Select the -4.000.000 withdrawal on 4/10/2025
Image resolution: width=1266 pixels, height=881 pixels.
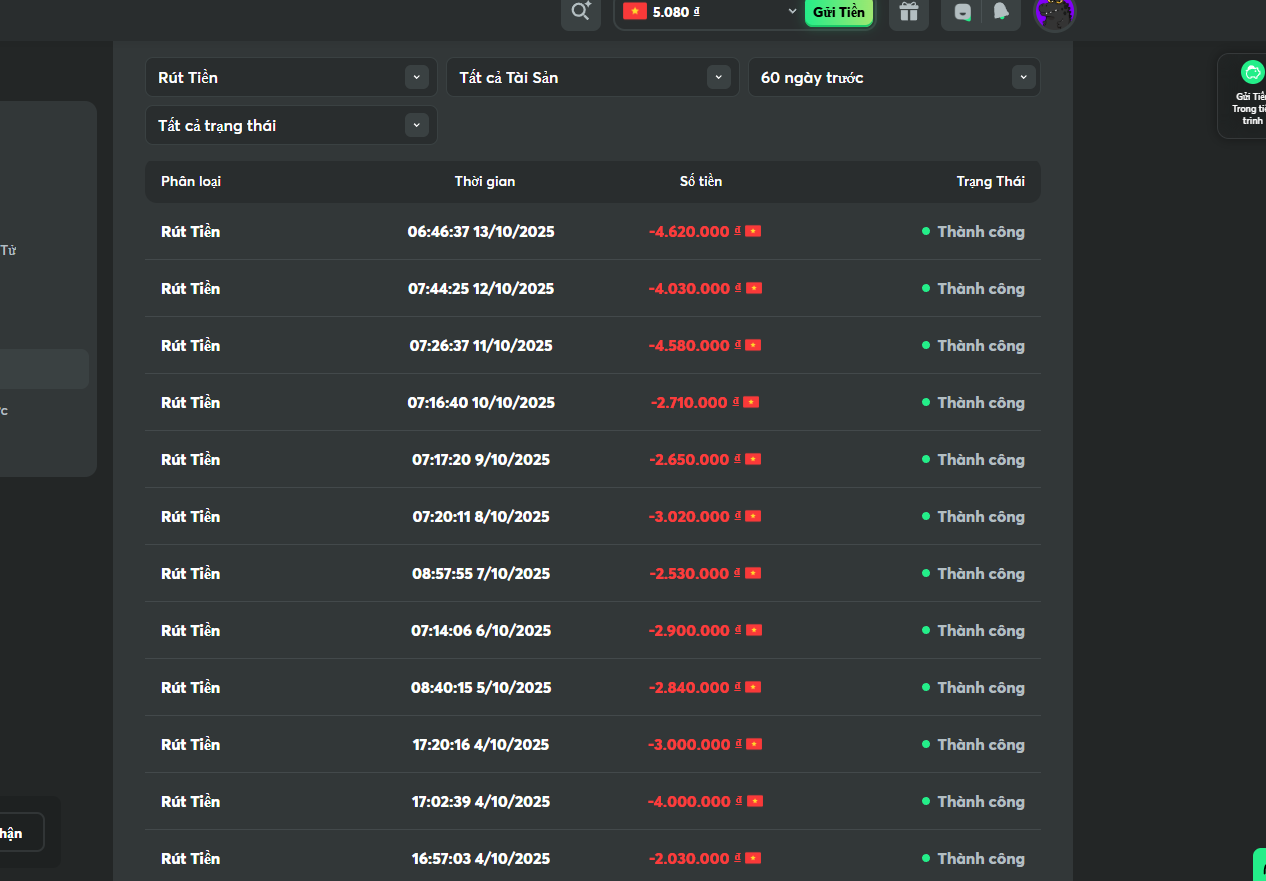[689, 801]
